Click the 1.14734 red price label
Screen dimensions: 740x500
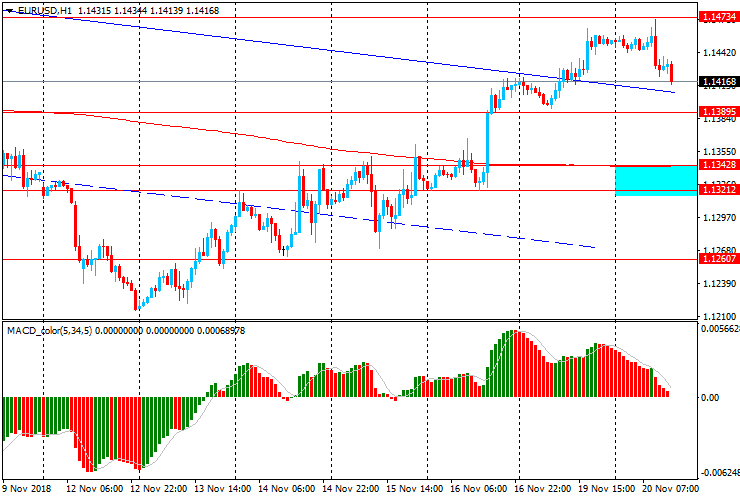point(719,17)
